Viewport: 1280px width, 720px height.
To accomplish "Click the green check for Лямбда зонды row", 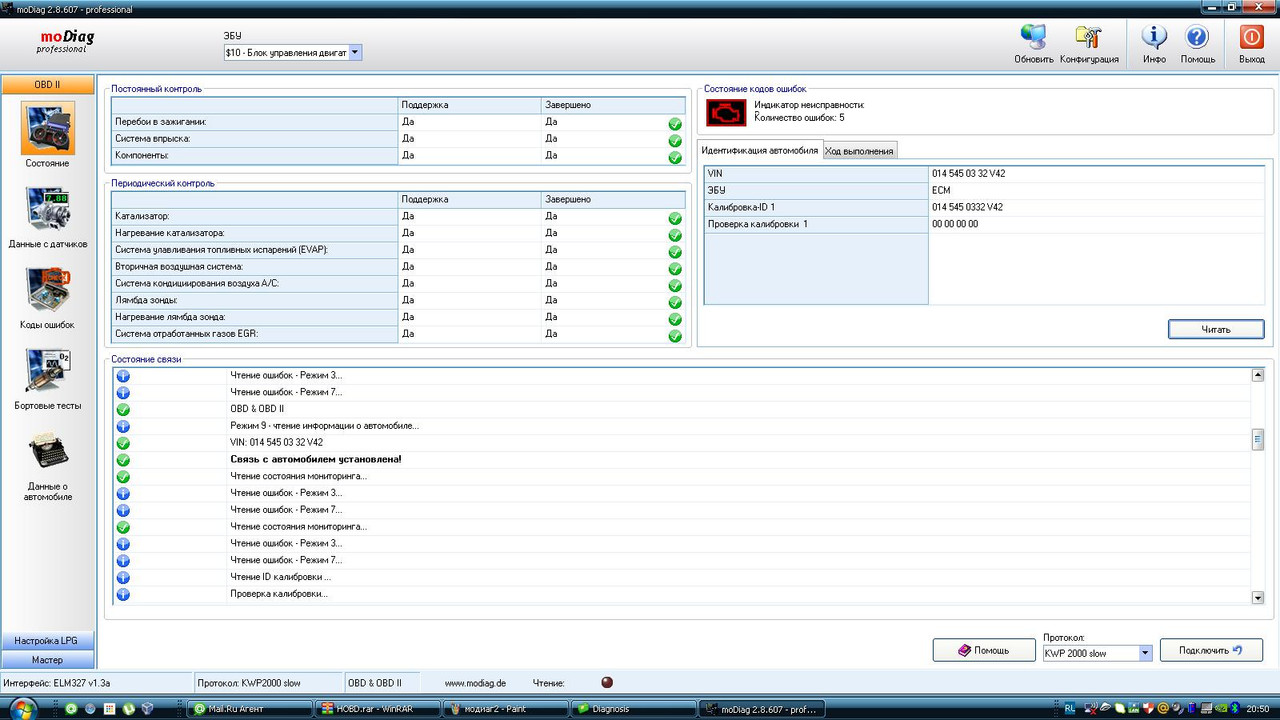I will click(x=675, y=302).
